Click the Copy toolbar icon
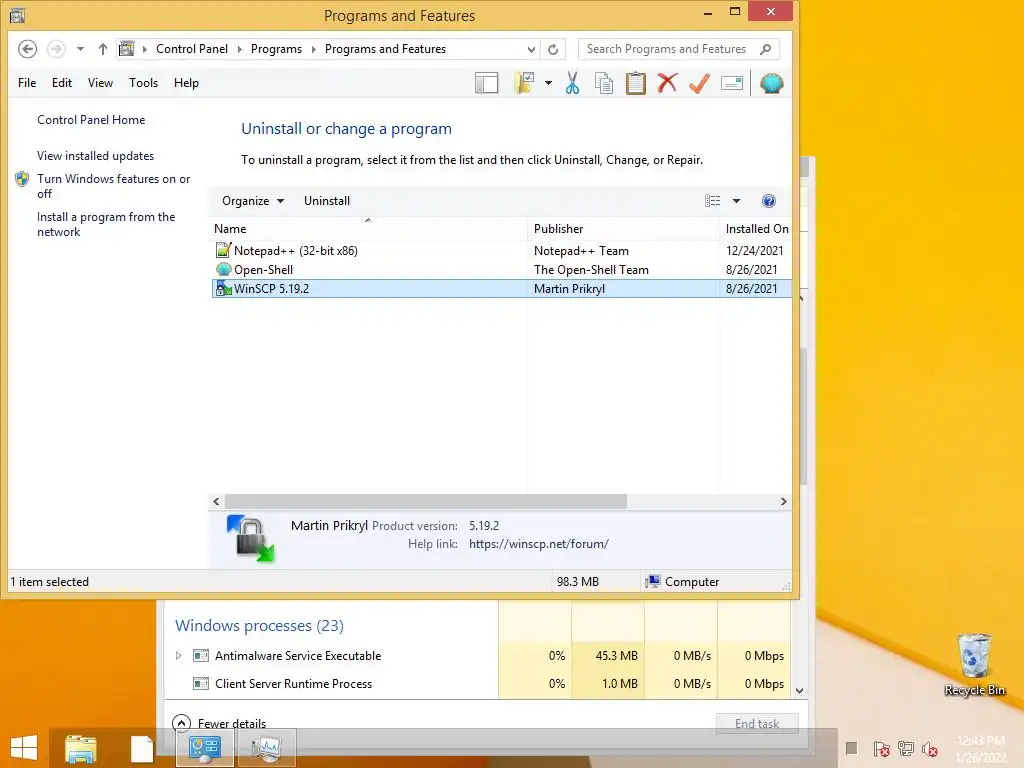The width and height of the screenshot is (1024, 768). [604, 83]
